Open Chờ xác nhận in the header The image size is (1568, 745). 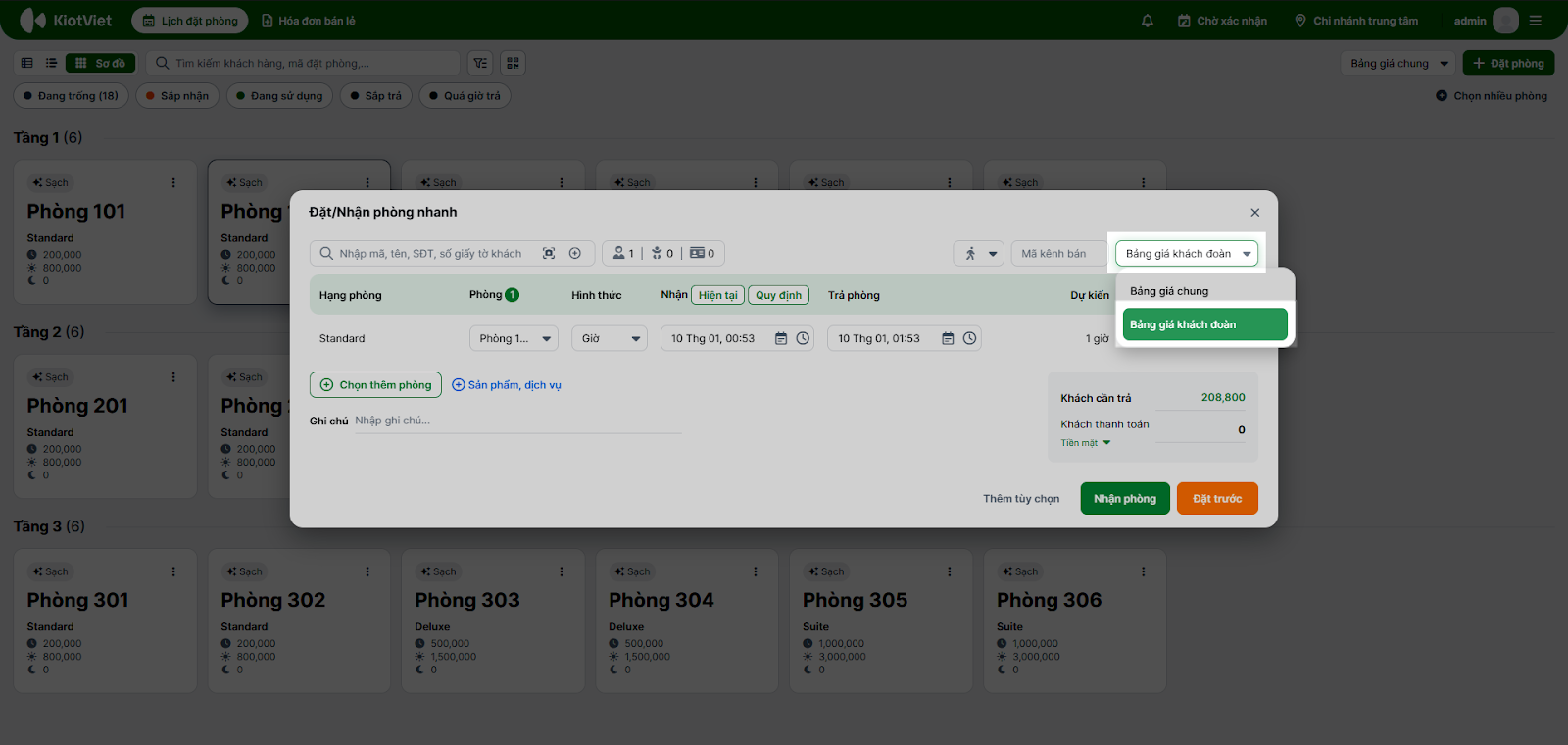click(x=1222, y=21)
